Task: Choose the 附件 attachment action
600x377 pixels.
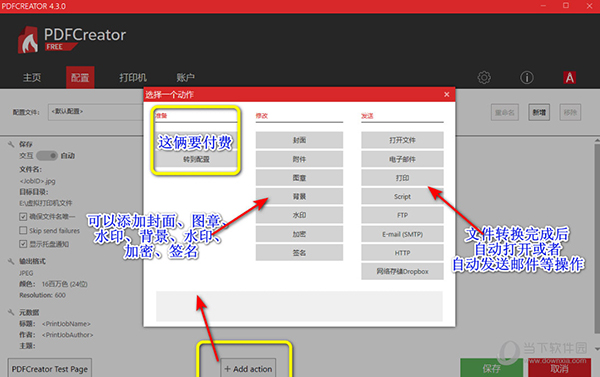Action: pyautogui.click(x=299, y=159)
